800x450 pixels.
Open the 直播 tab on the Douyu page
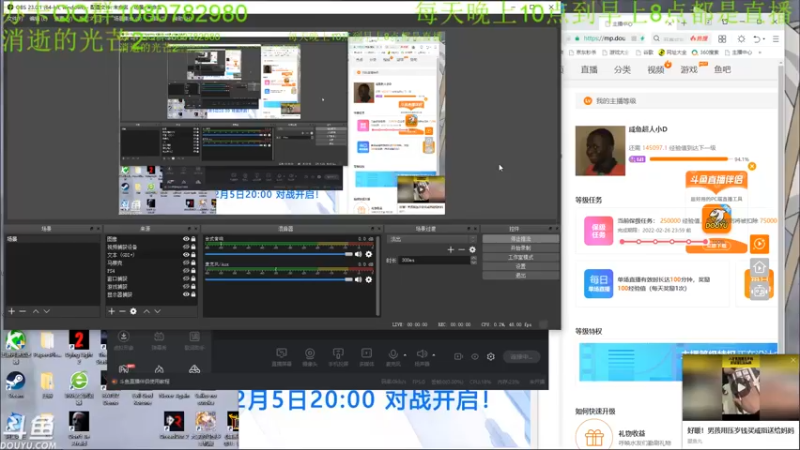click(589, 70)
